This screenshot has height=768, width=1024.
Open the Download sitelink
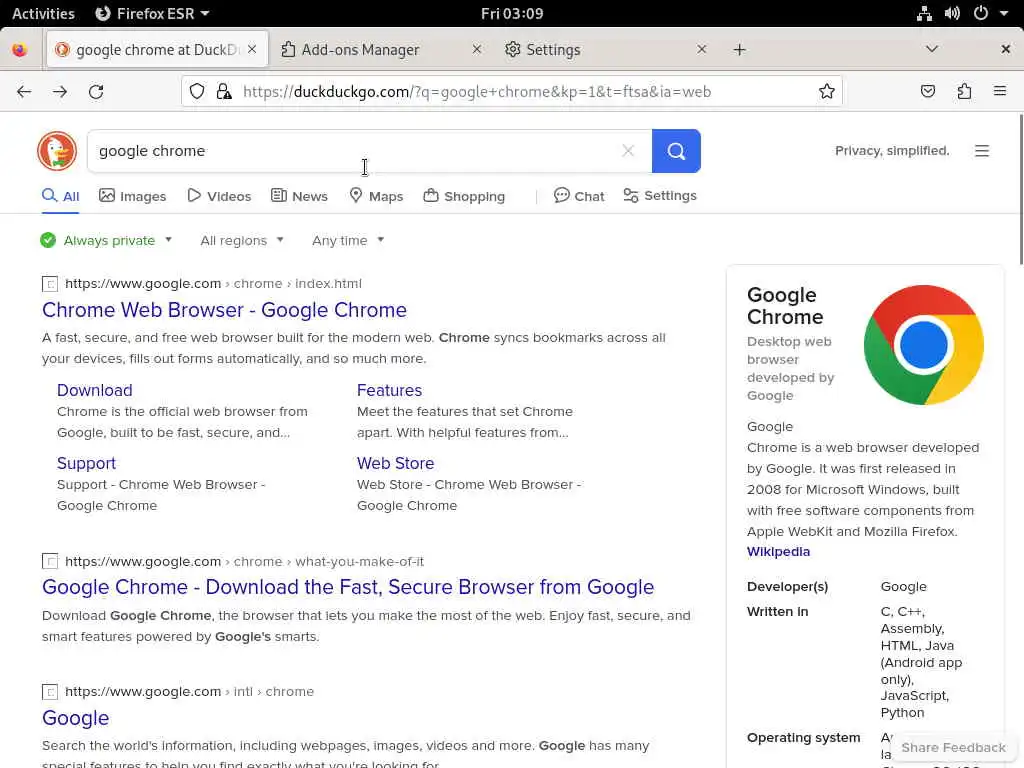pyautogui.click(x=95, y=390)
